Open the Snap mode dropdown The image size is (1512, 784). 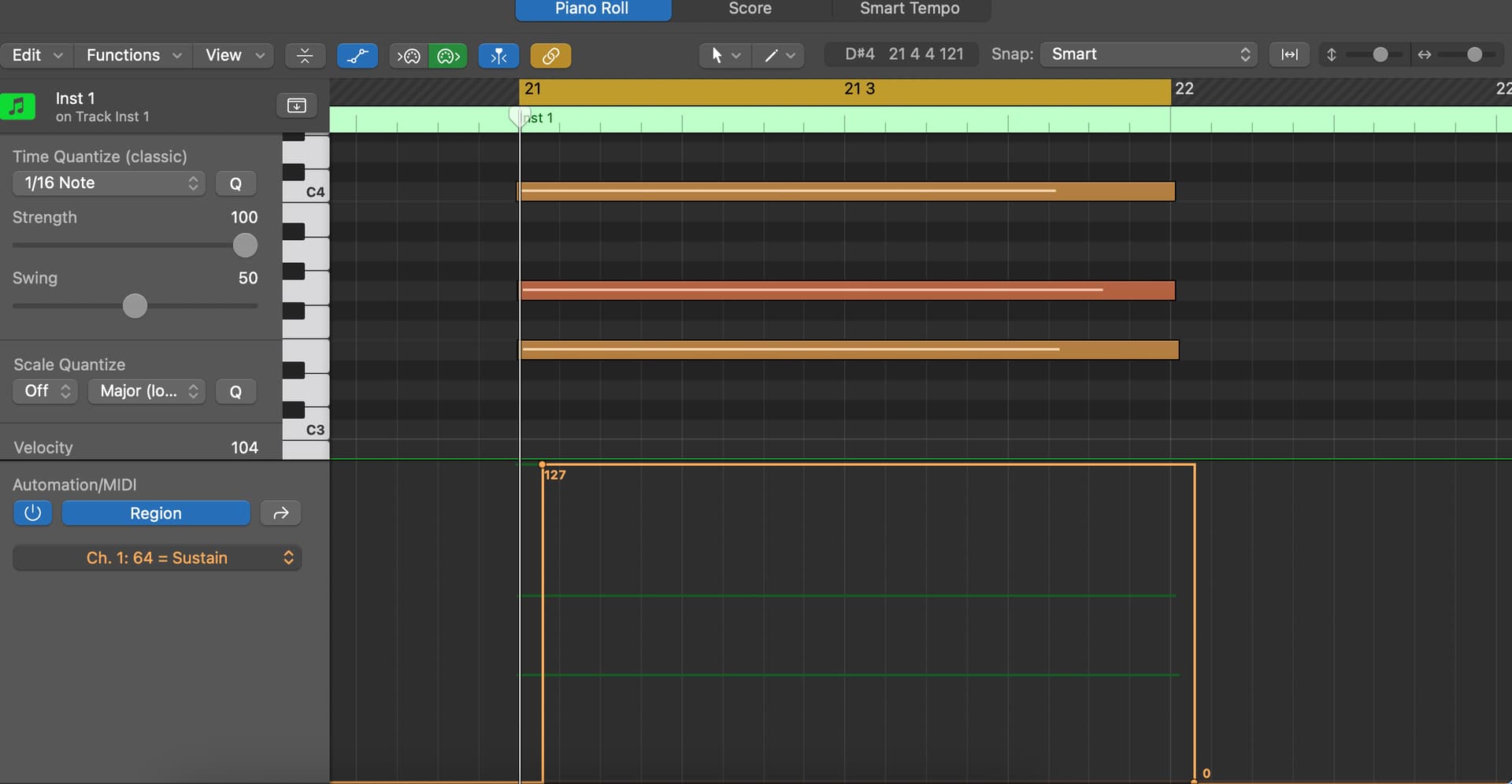(1148, 54)
